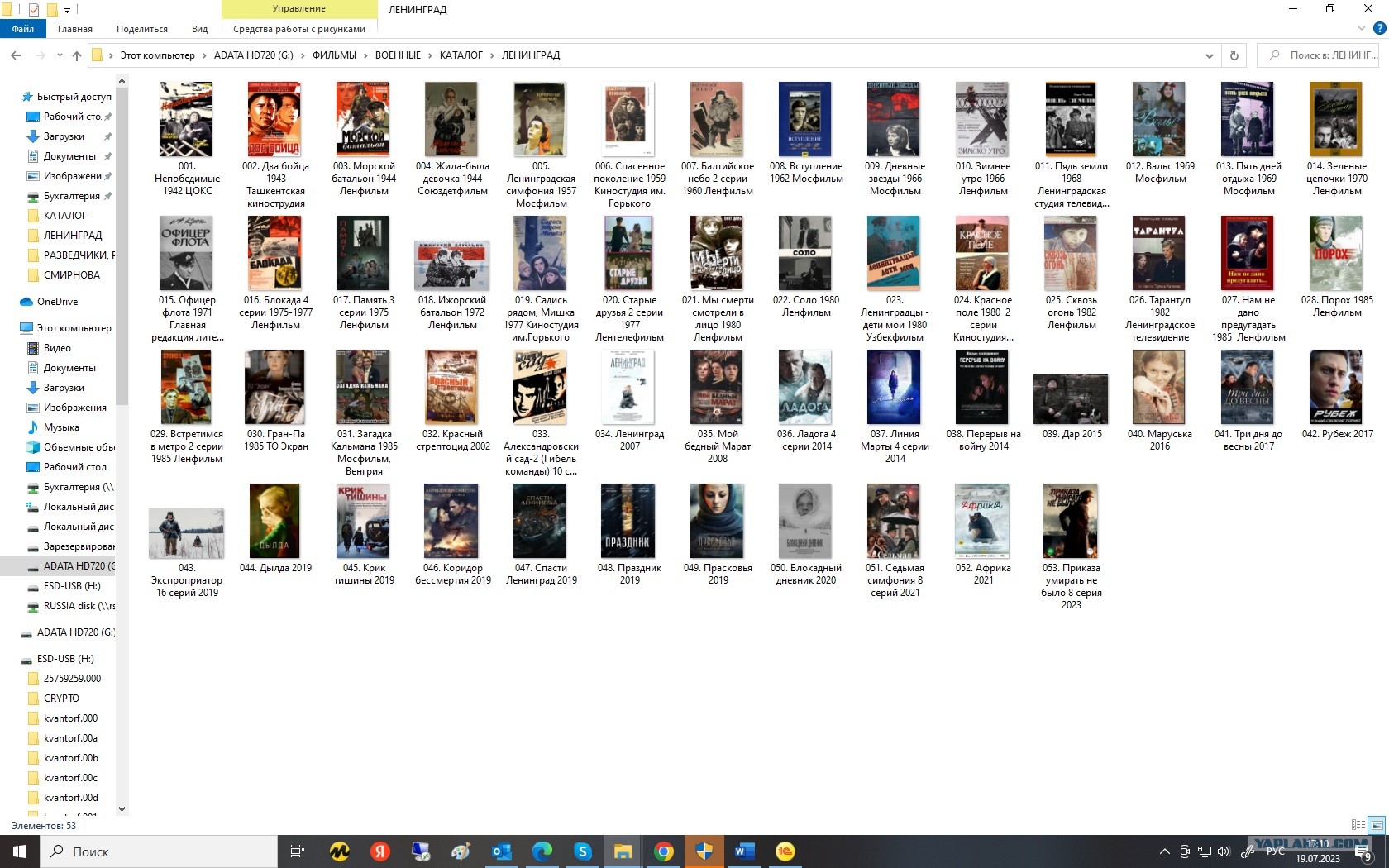The image size is (1389, 868).
Task: Click the Forward navigation arrow
Action: [x=40, y=55]
